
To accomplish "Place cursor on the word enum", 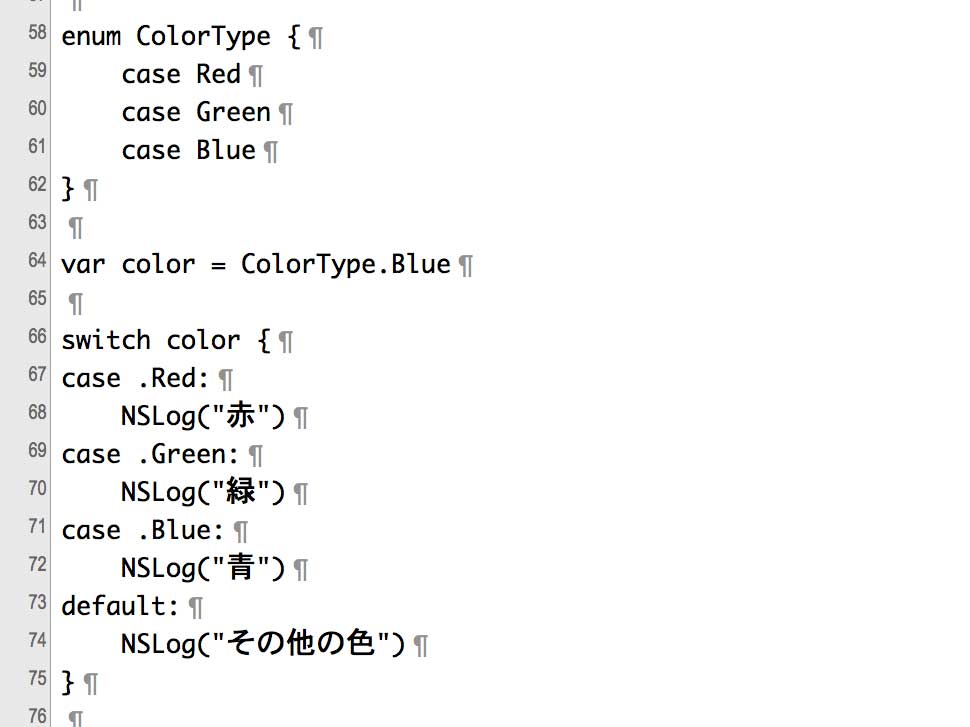I will [91, 37].
